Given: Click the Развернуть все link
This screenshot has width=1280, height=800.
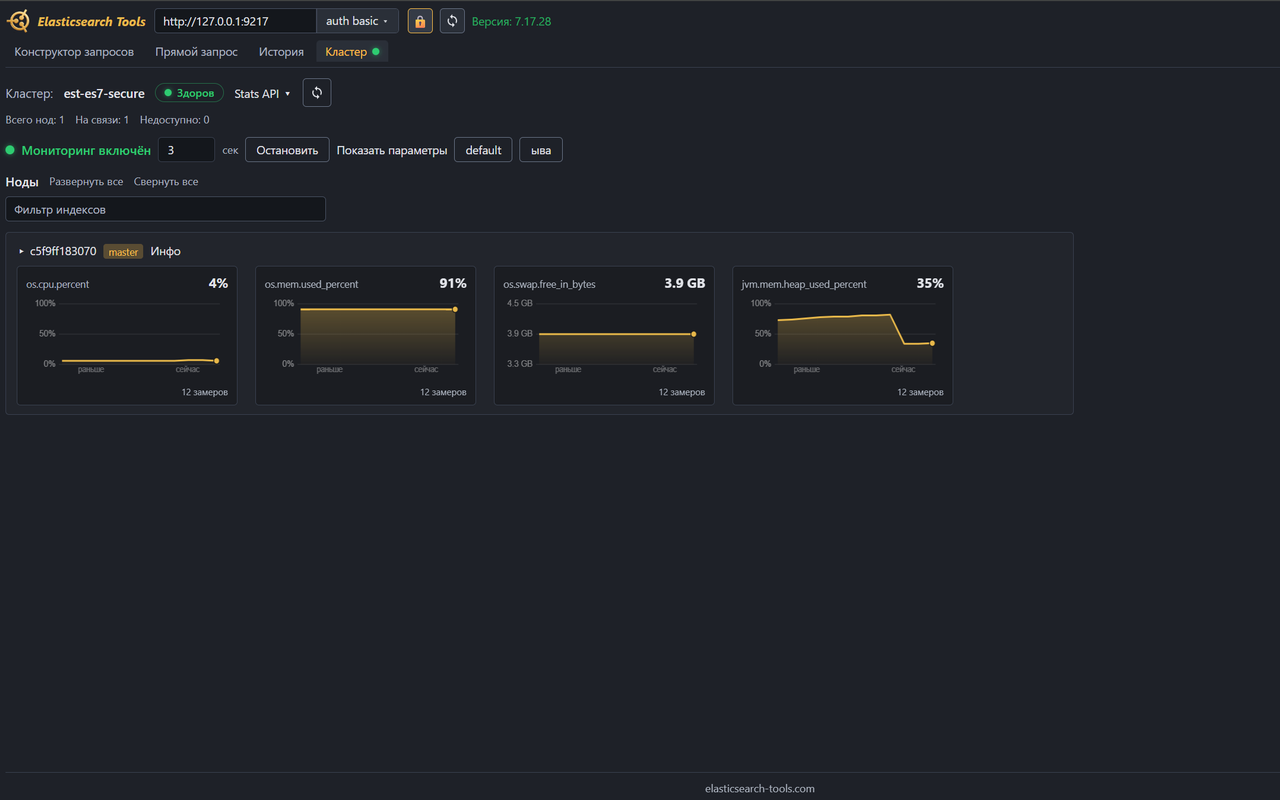Looking at the screenshot, I should pyautogui.click(x=86, y=182).
